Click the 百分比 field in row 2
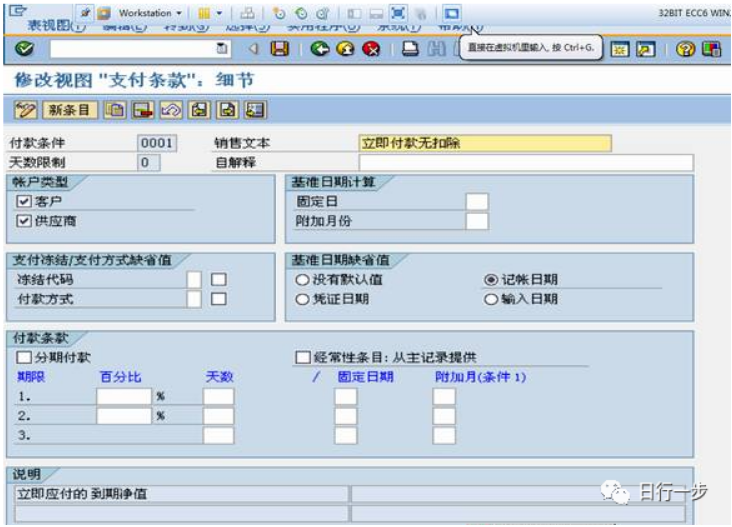Viewport: 732px width, 527px height. [x=124, y=416]
